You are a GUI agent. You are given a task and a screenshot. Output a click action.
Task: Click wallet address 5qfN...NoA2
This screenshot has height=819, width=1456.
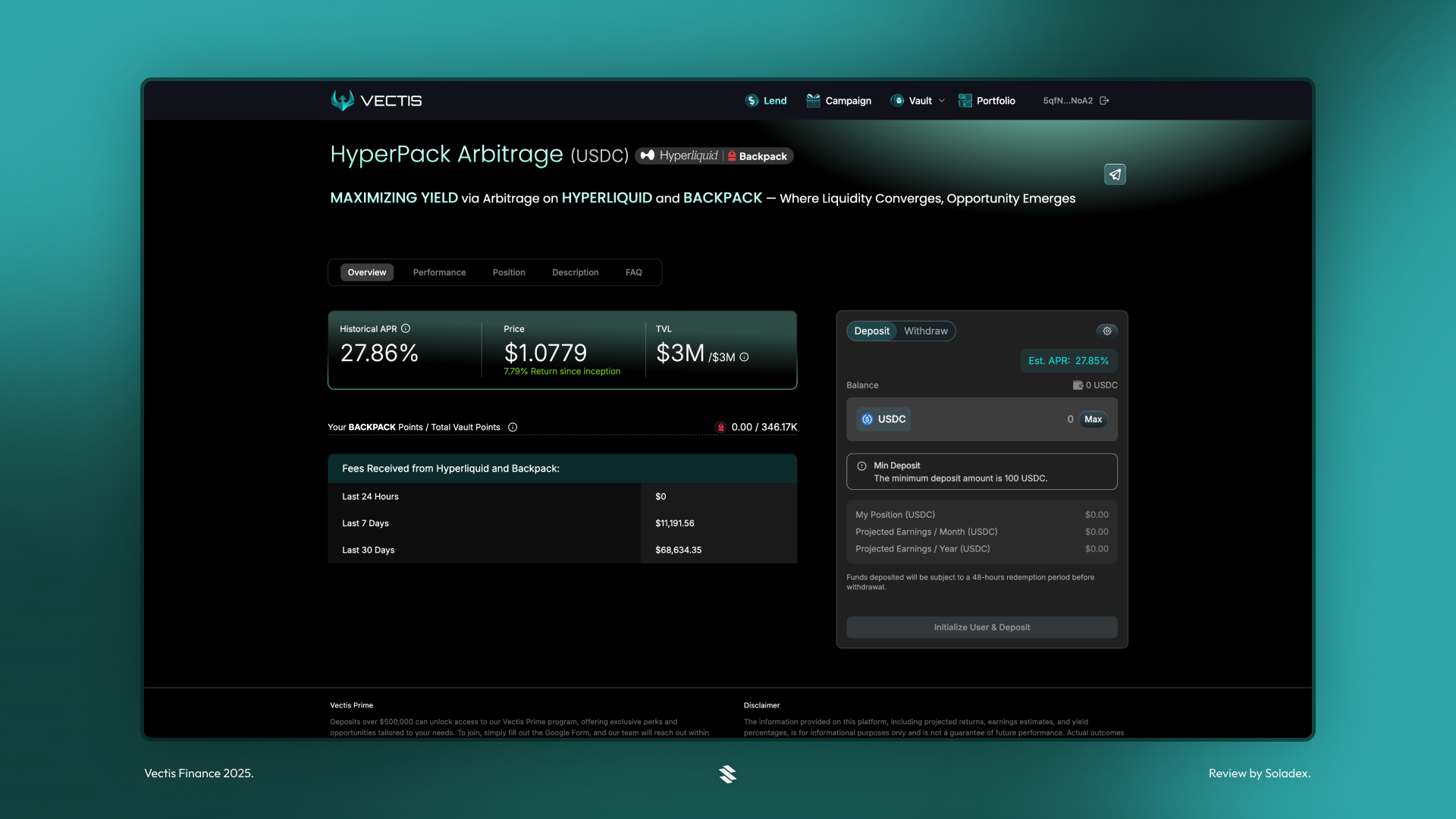click(1068, 101)
